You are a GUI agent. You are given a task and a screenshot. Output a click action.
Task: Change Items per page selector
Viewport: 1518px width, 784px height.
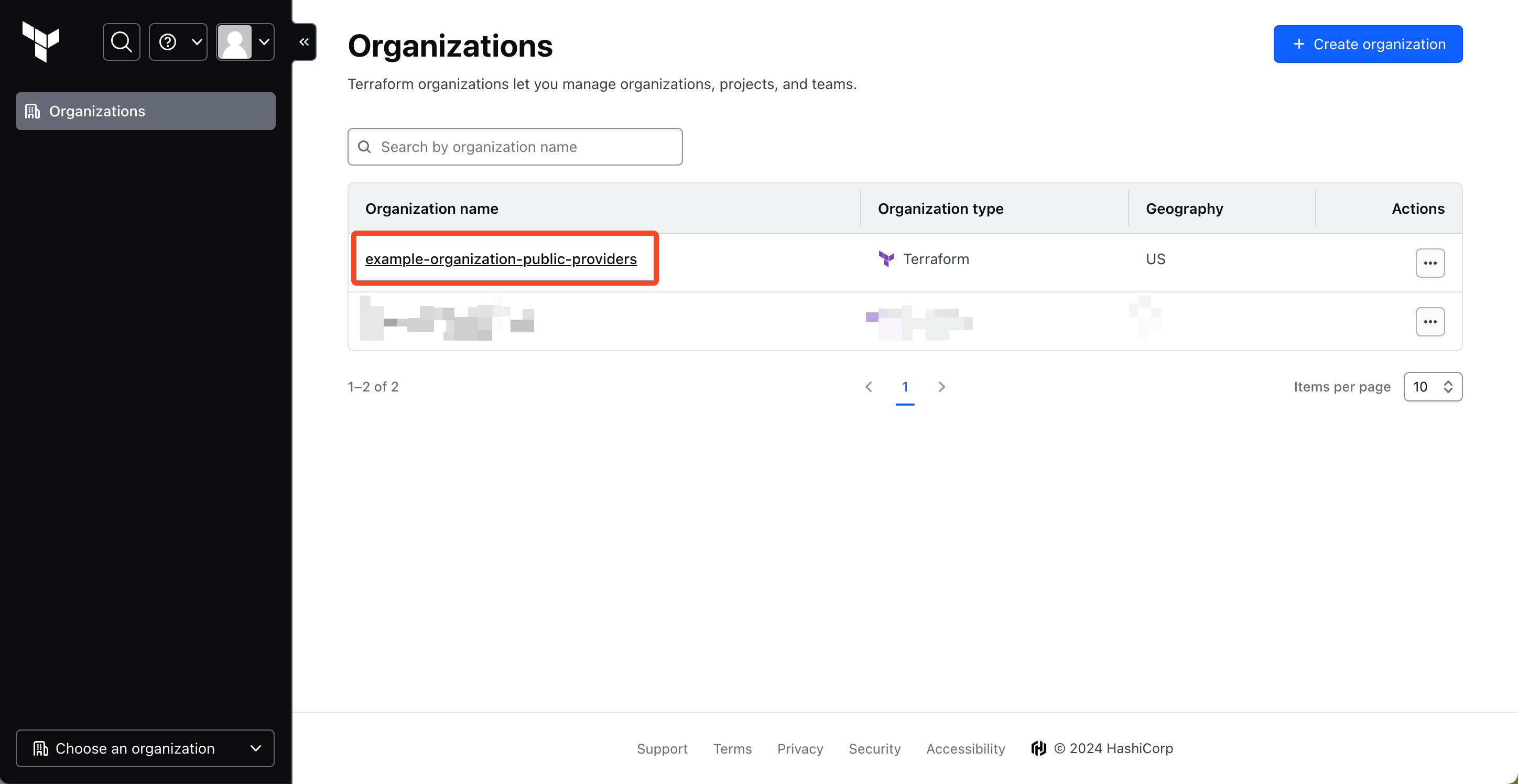tap(1433, 387)
